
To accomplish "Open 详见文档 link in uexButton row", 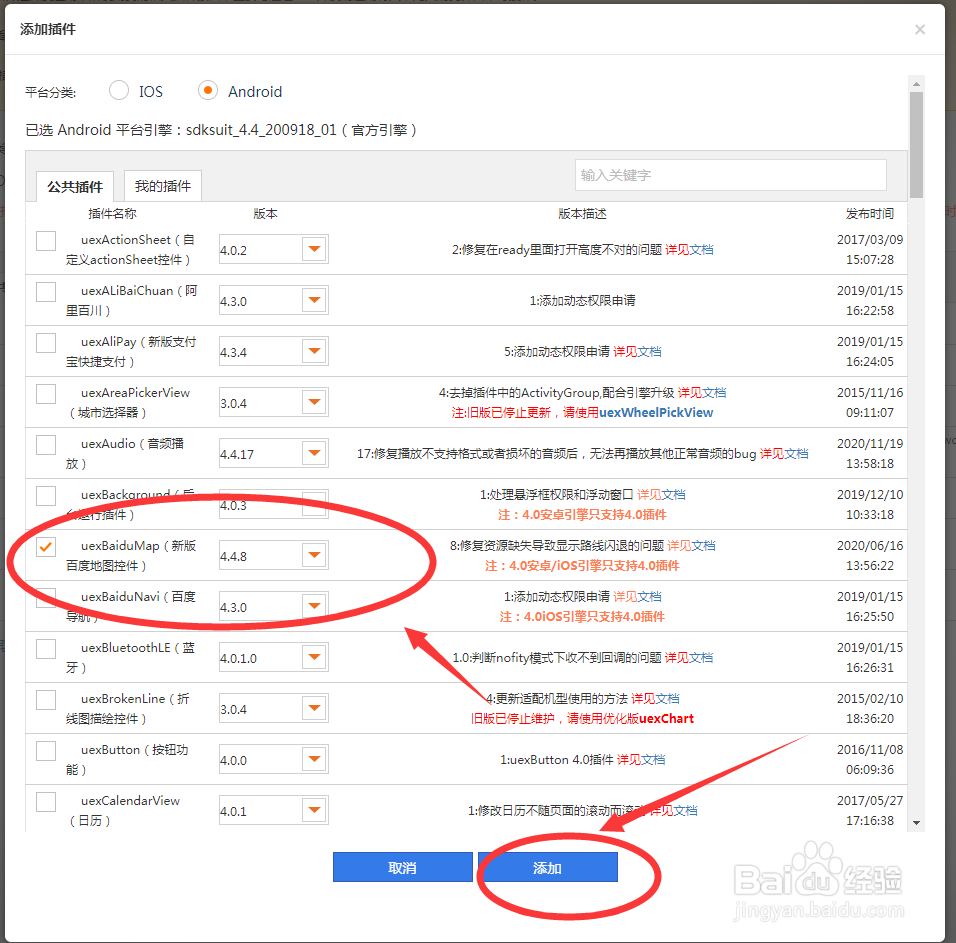I will point(641,760).
